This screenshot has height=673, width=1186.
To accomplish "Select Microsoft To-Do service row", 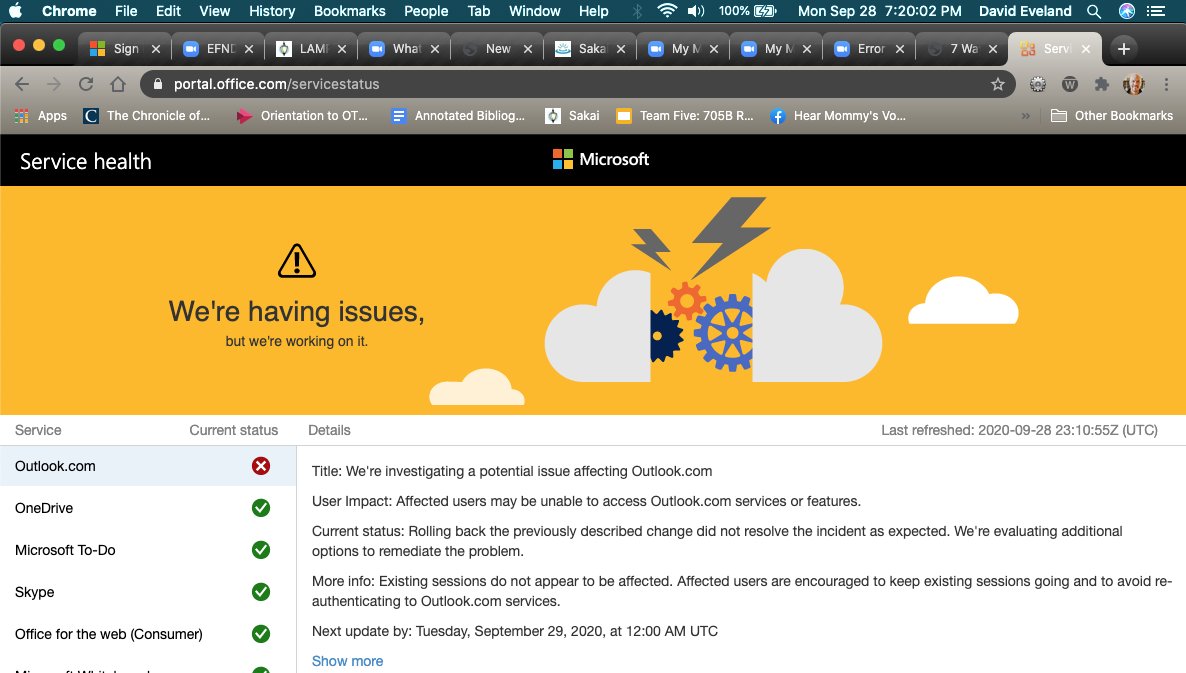I will [x=147, y=550].
